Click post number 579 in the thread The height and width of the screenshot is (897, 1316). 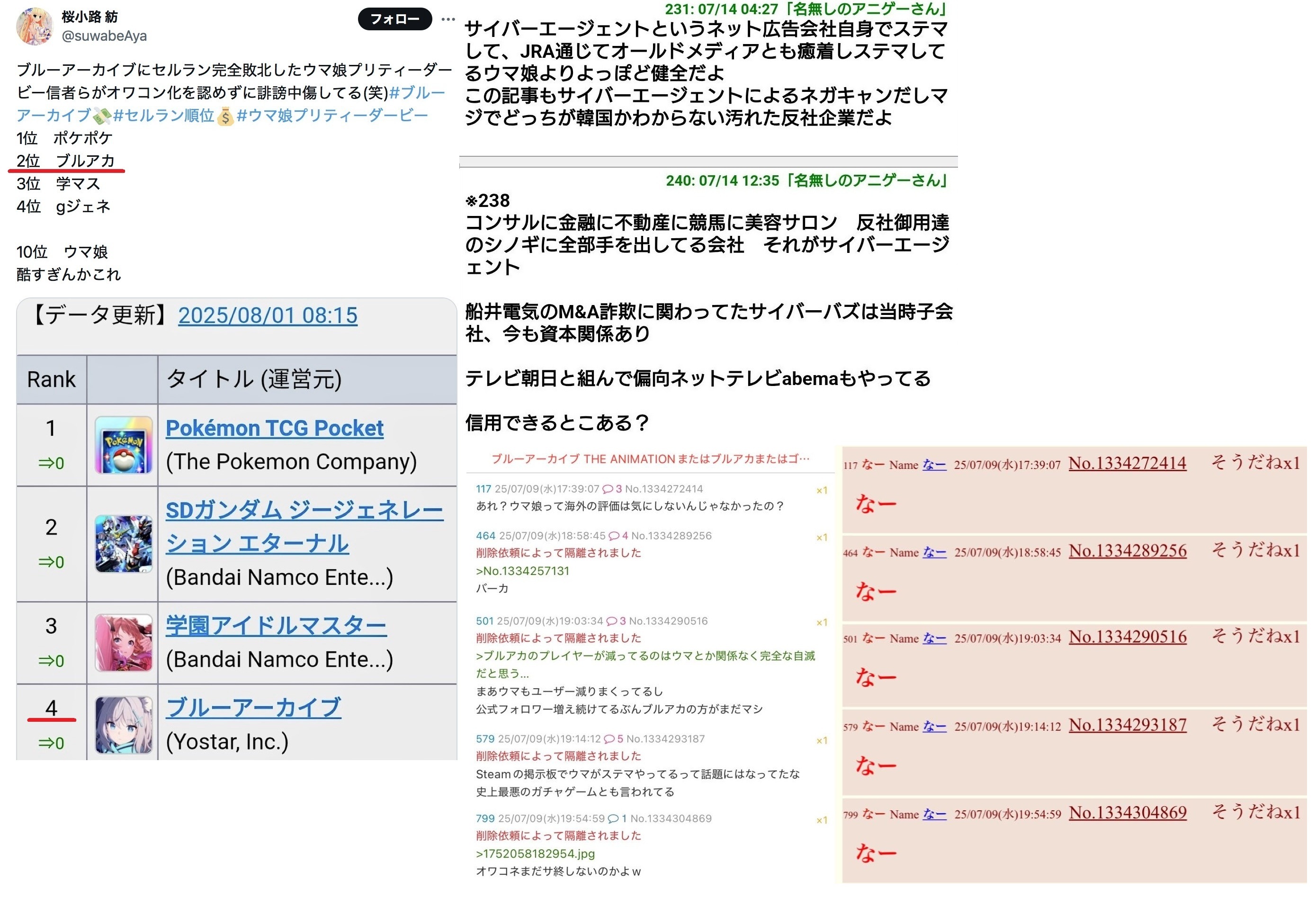pos(485,739)
